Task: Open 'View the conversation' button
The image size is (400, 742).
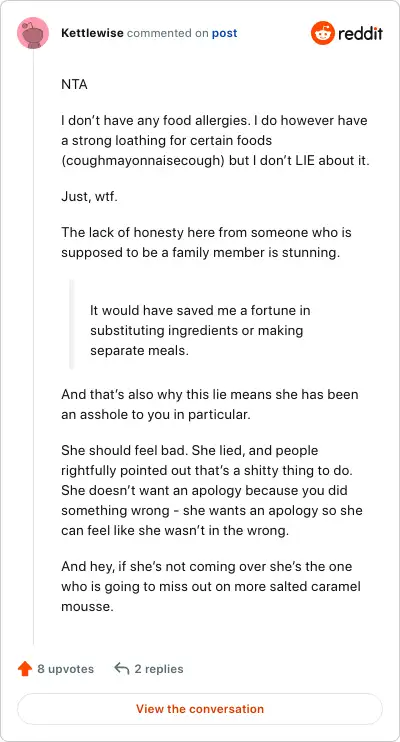Action: tap(200, 709)
